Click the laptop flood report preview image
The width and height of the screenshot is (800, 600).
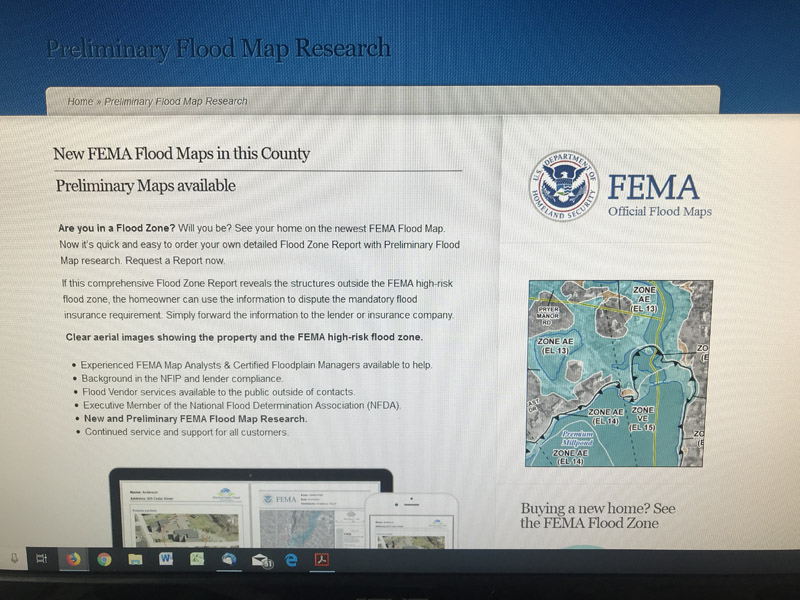[251, 509]
